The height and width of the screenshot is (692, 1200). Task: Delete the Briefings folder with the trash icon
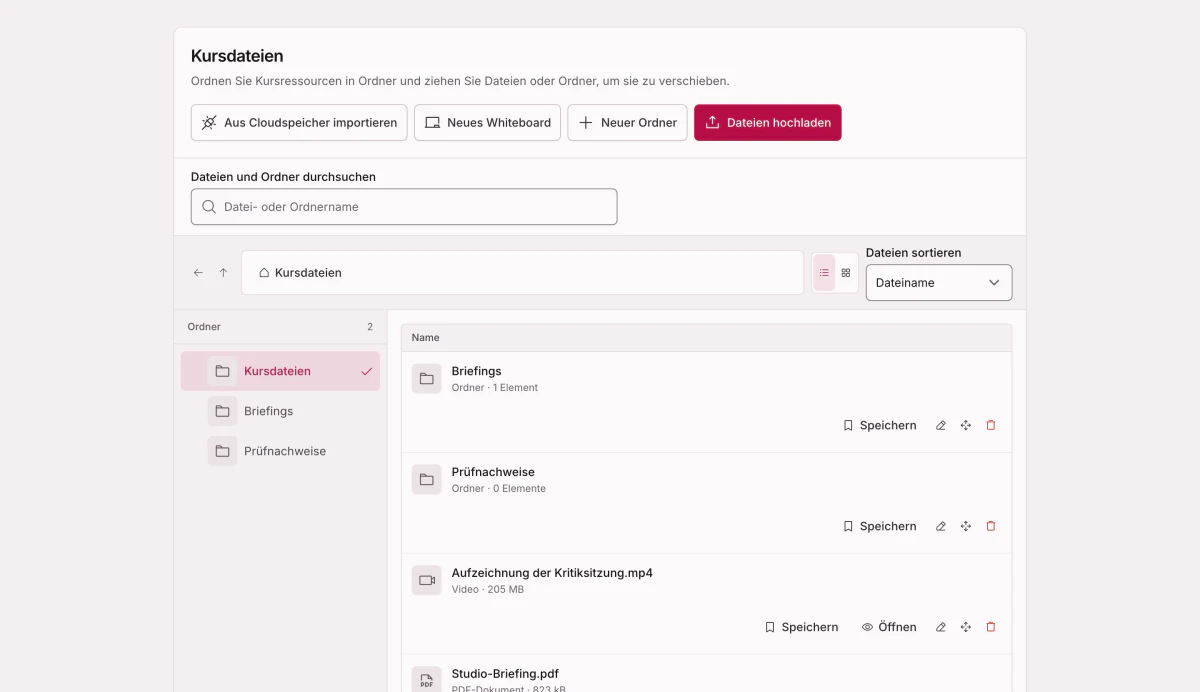(x=991, y=426)
